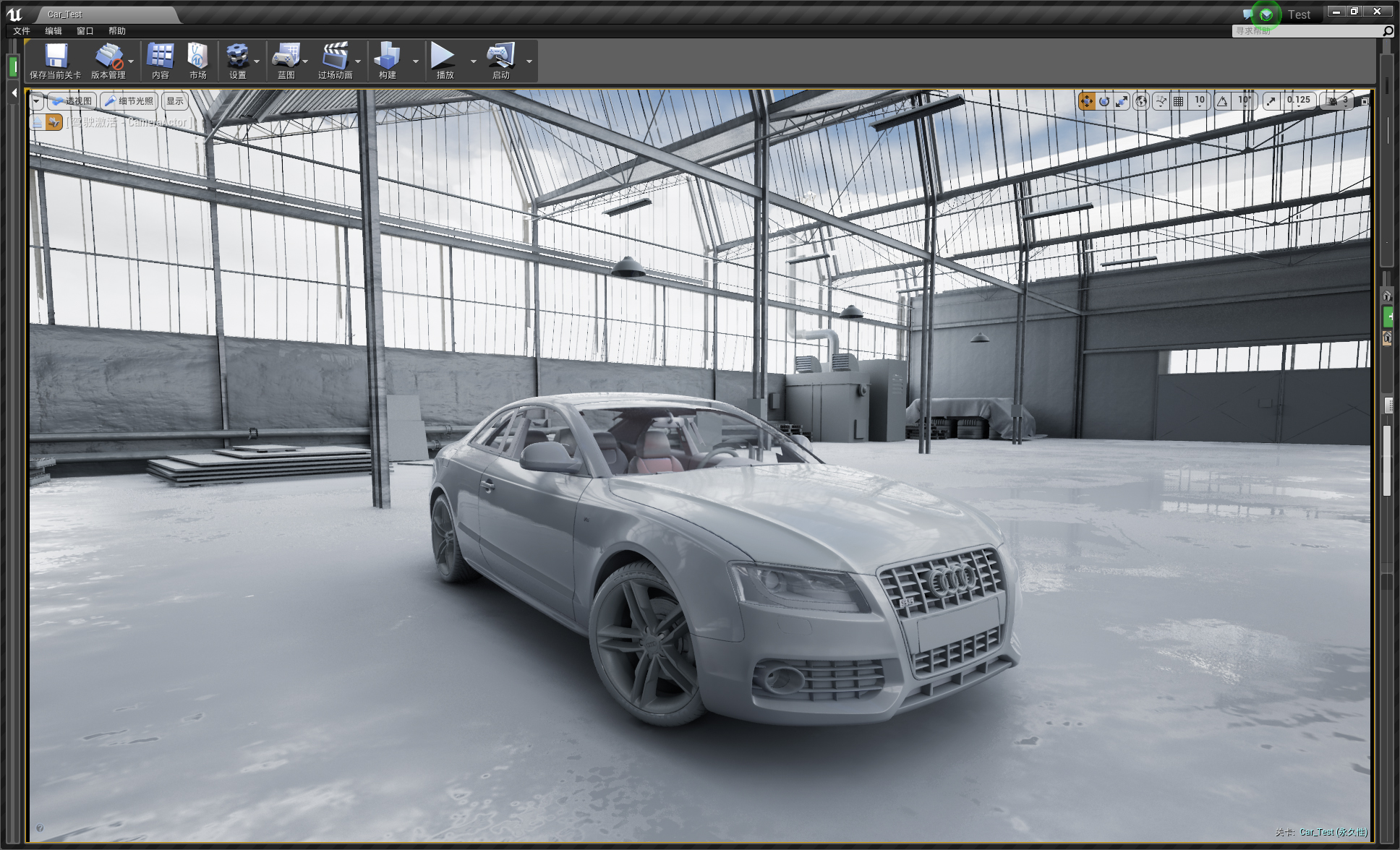Toggle rotation snapping triangle icon
Image resolution: width=1400 pixels, height=850 pixels.
click(x=1222, y=101)
